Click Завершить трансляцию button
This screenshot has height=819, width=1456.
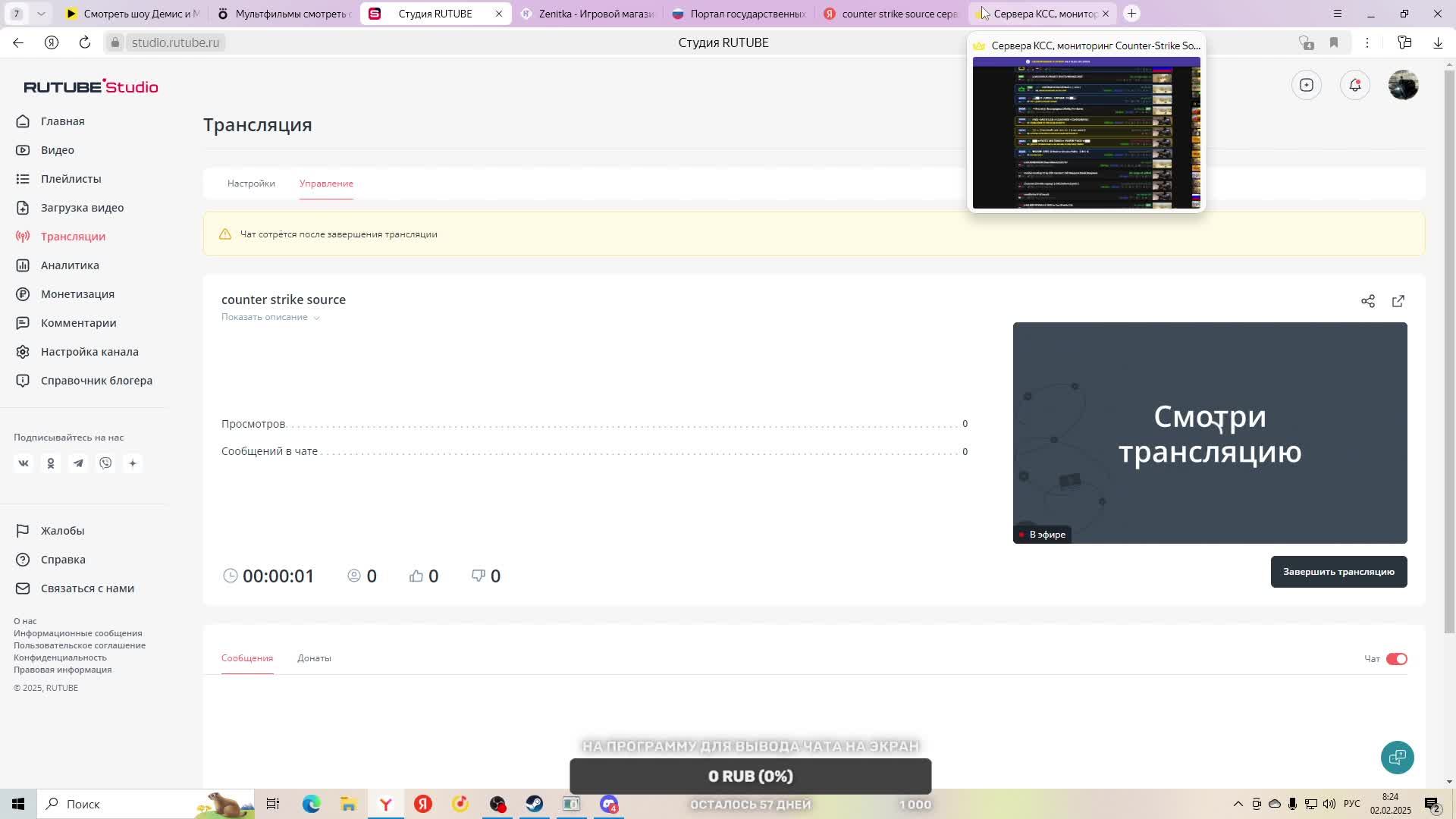click(1338, 572)
